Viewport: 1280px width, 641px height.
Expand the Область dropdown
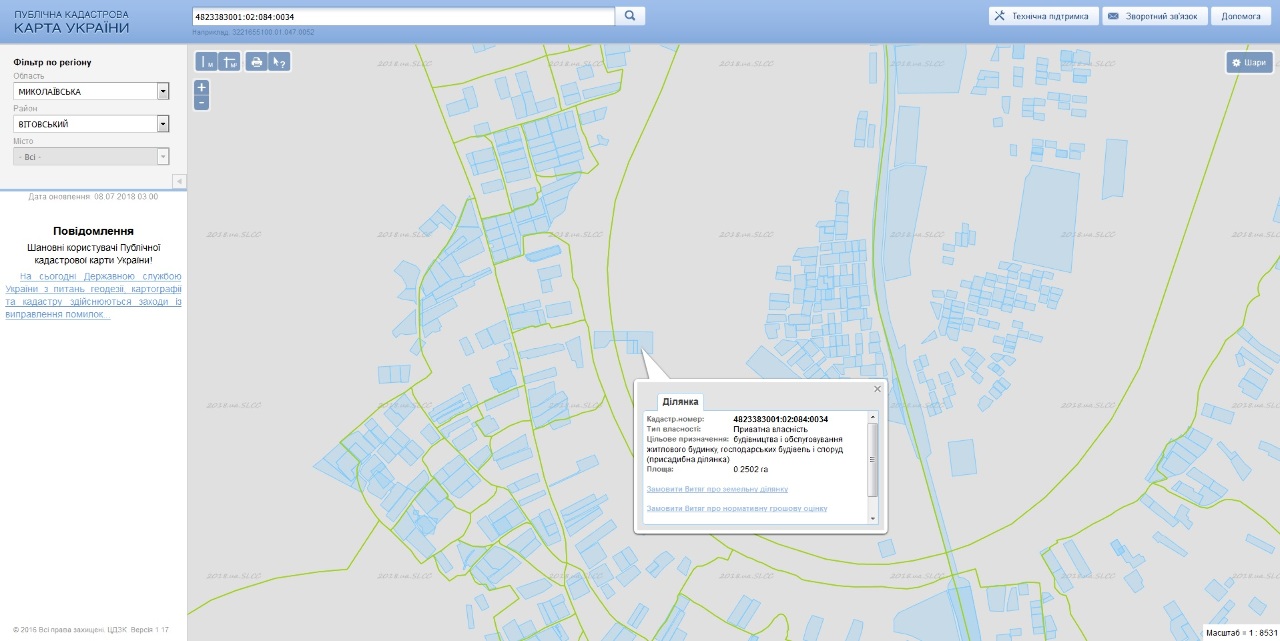(163, 92)
